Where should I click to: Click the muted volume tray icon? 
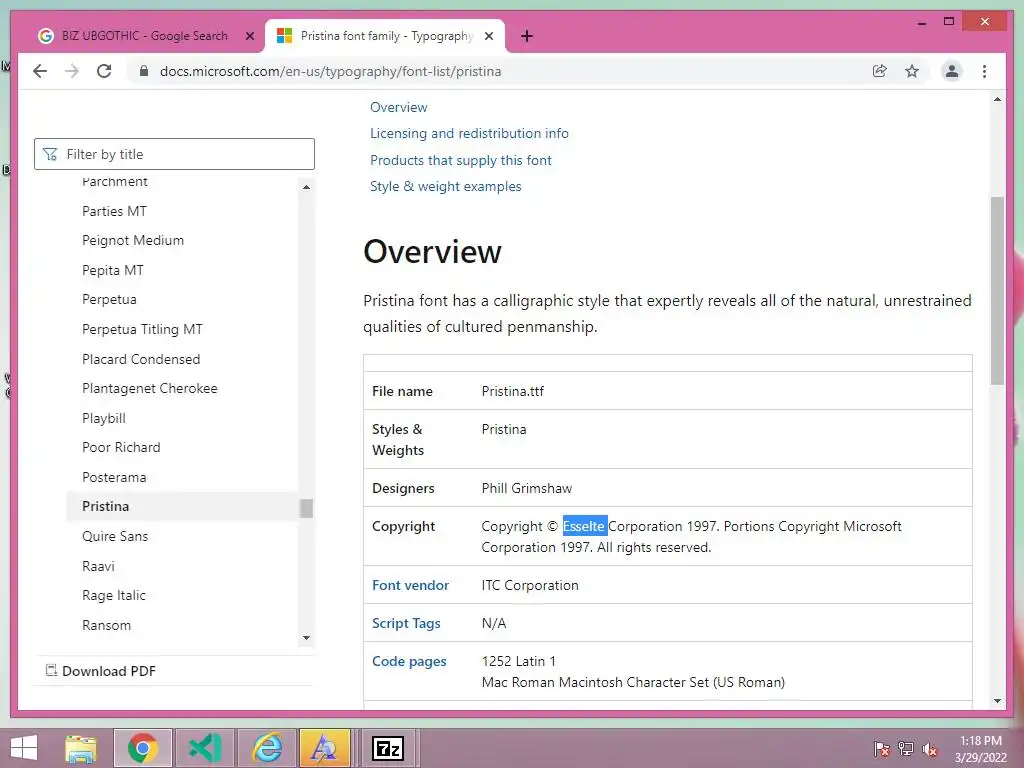[930, 748]
